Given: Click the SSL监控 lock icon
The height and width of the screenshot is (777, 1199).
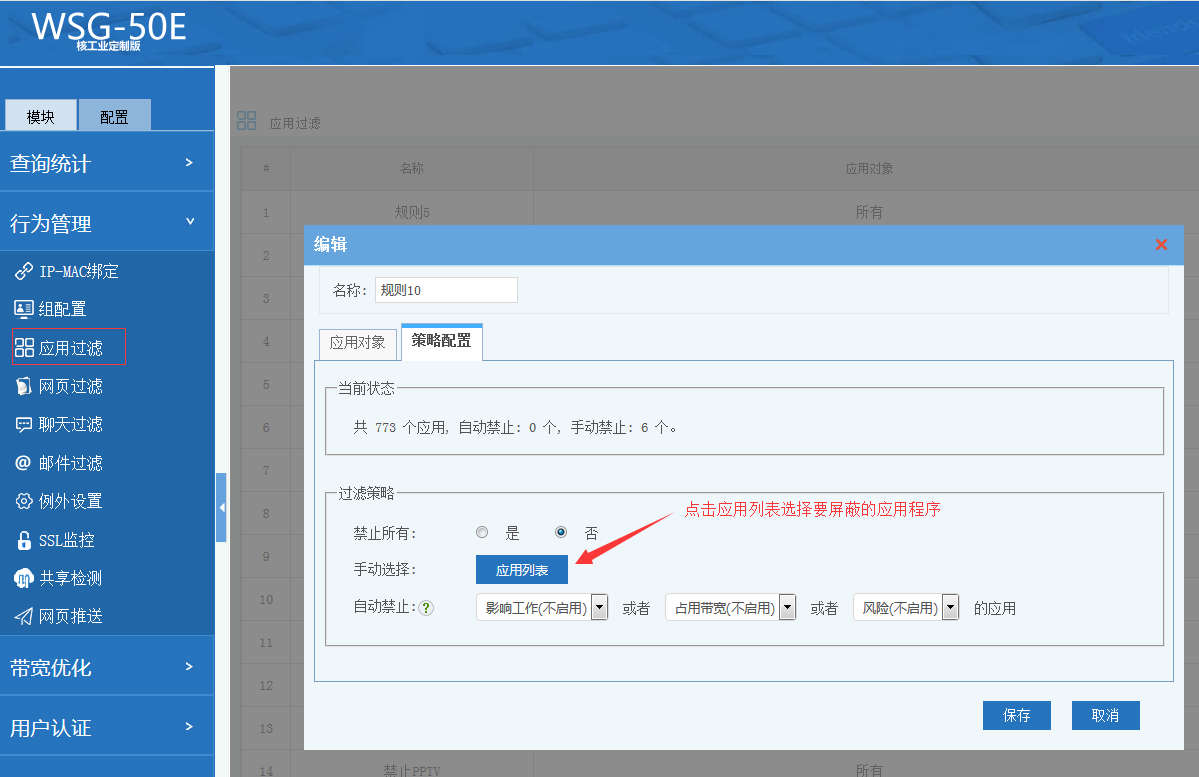Looking at the screenshot, I should (x=24, y=541).
